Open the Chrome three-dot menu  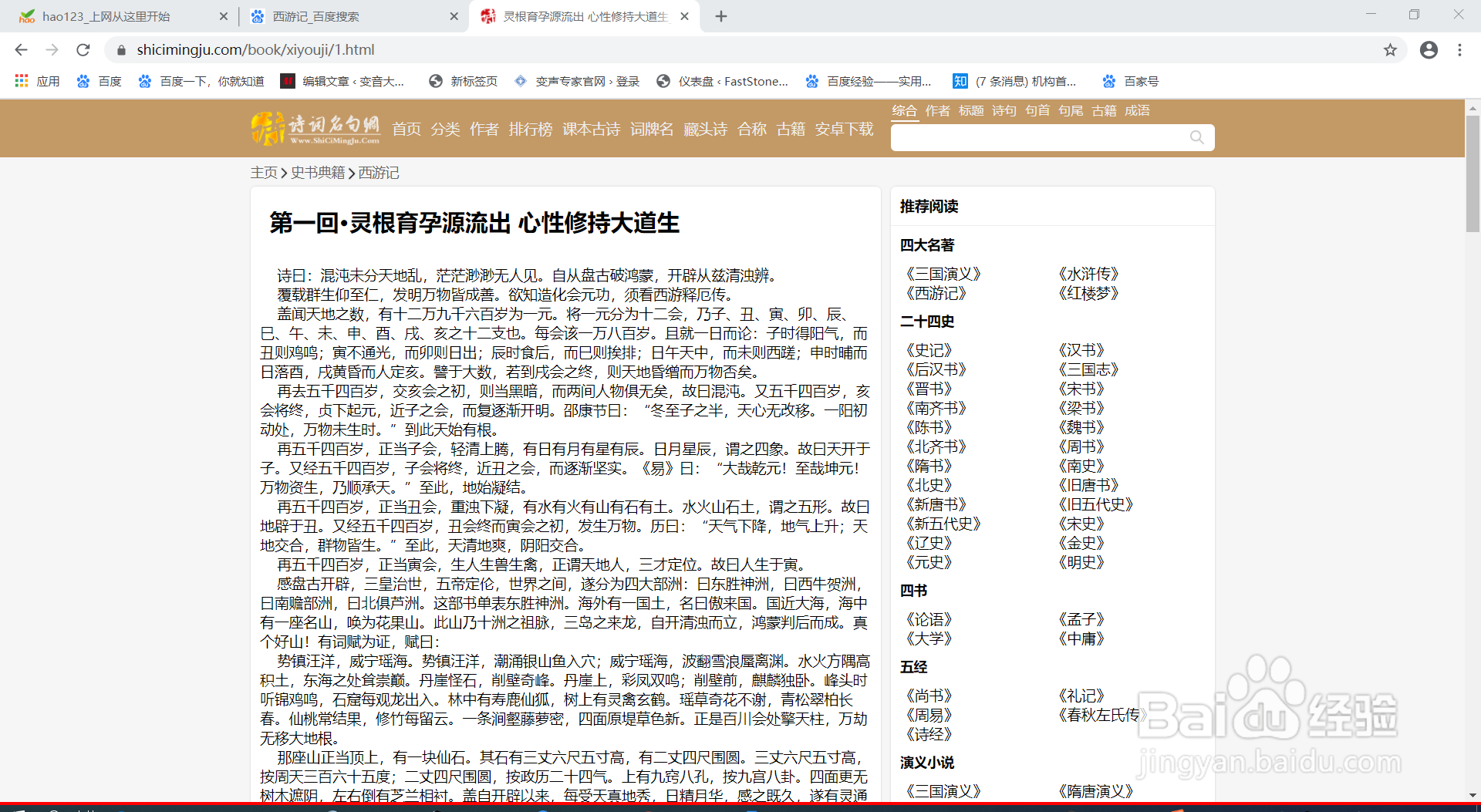pos(1459,50)
